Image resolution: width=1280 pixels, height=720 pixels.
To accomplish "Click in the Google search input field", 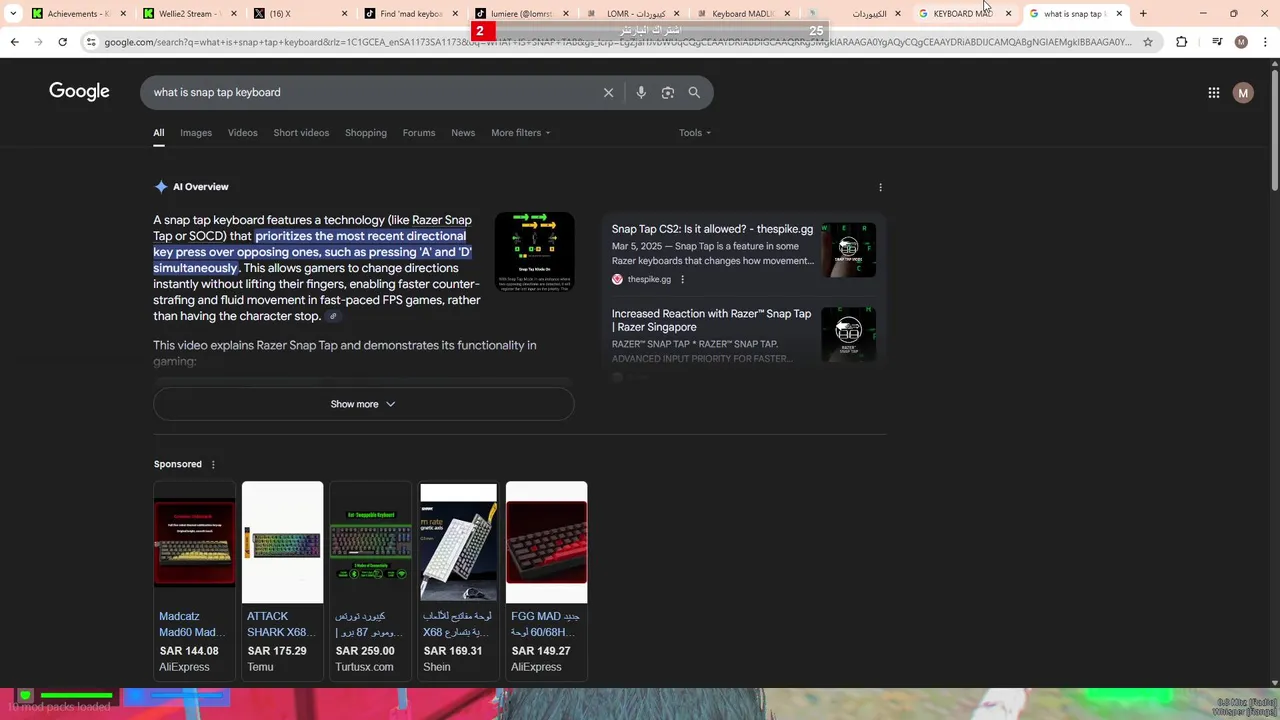I will click(x=370, y=92).
